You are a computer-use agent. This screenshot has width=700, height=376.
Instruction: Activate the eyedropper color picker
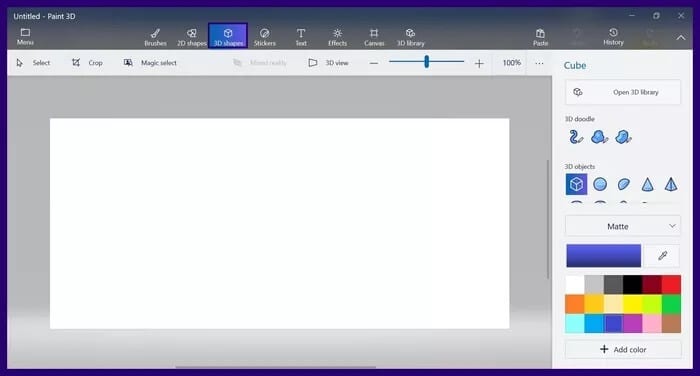tap(662, 256)
